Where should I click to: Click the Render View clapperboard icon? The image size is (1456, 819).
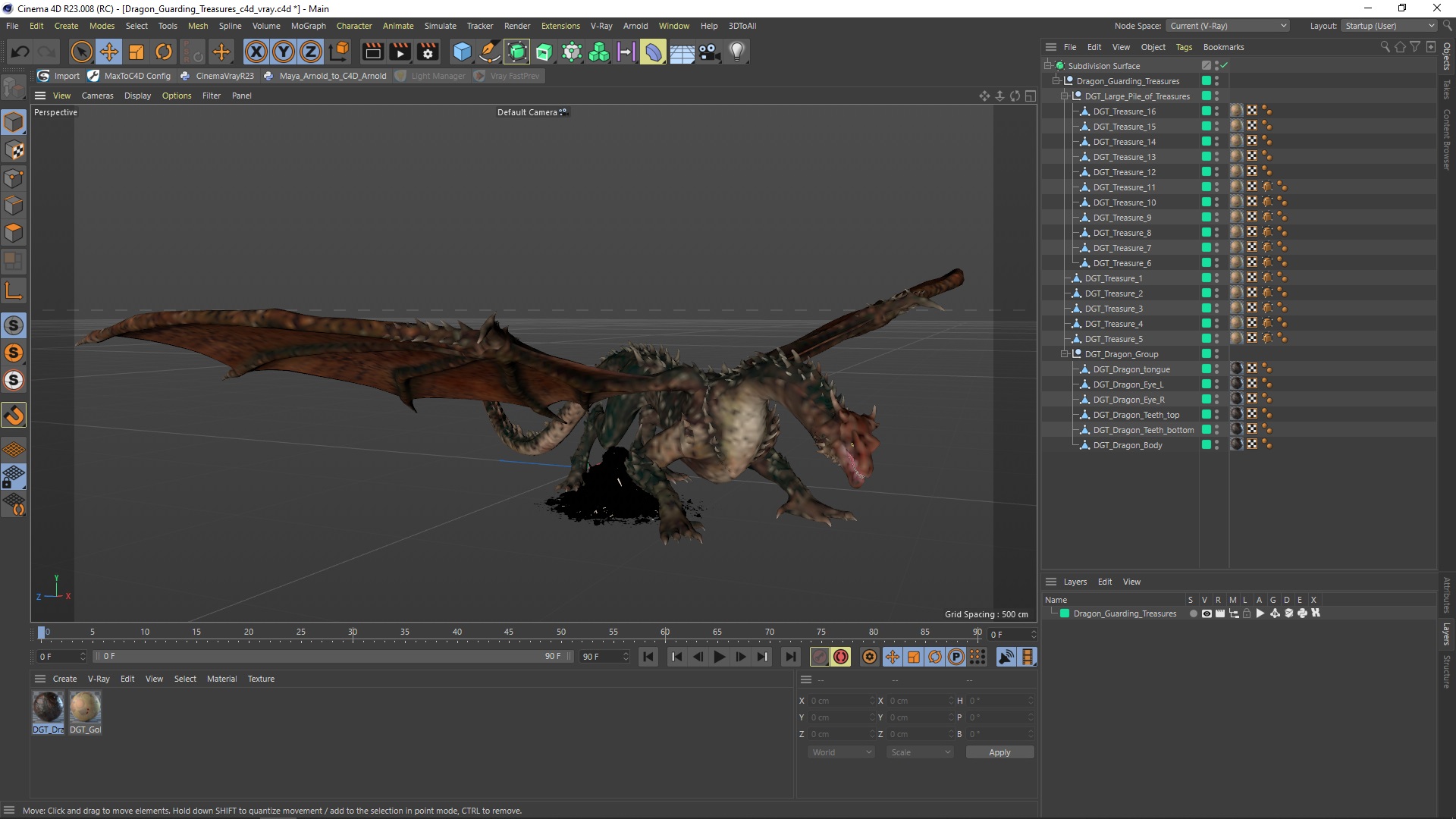pyautogui.click(x=372, y=52)
